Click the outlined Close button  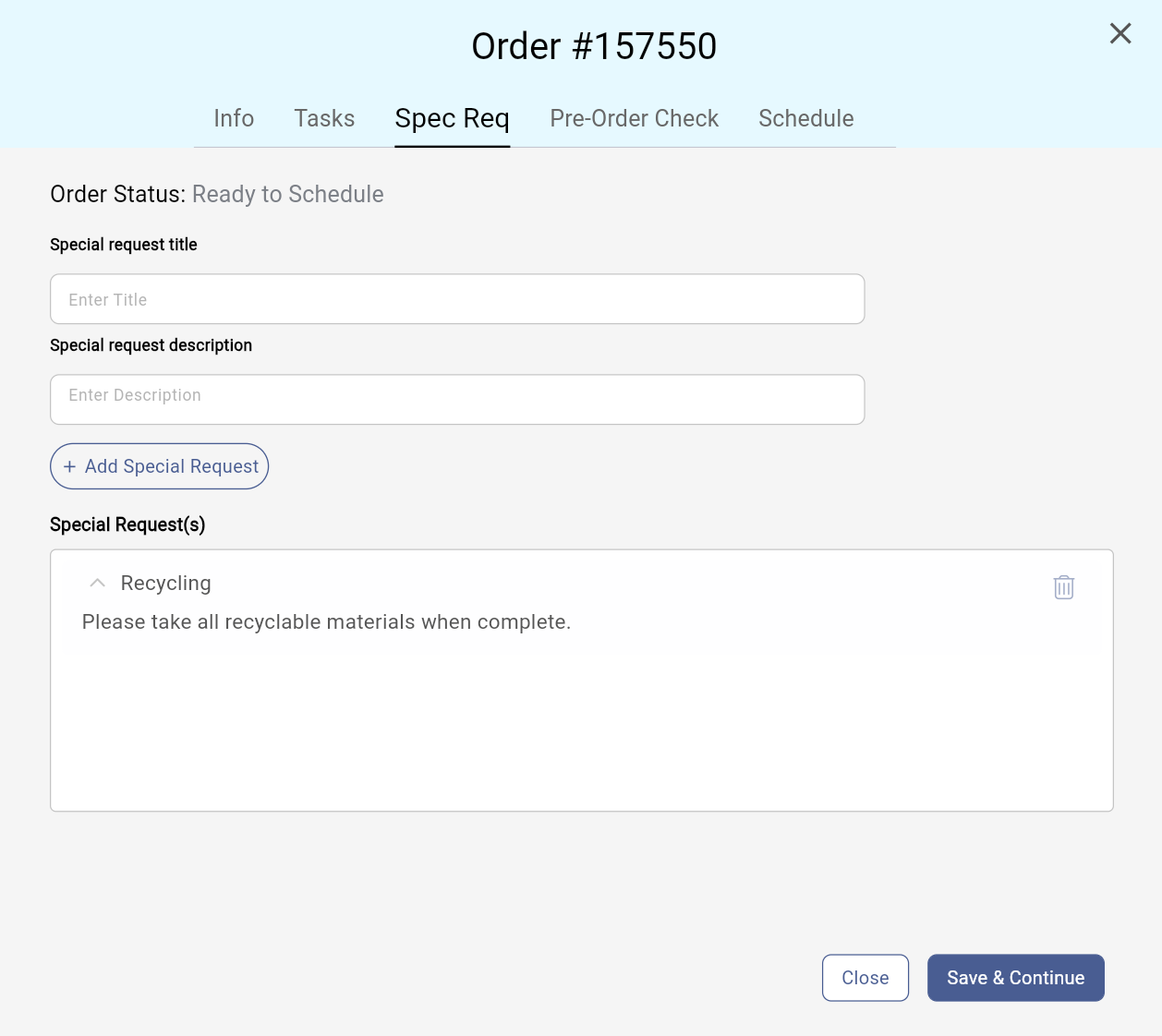click(865, 978)
